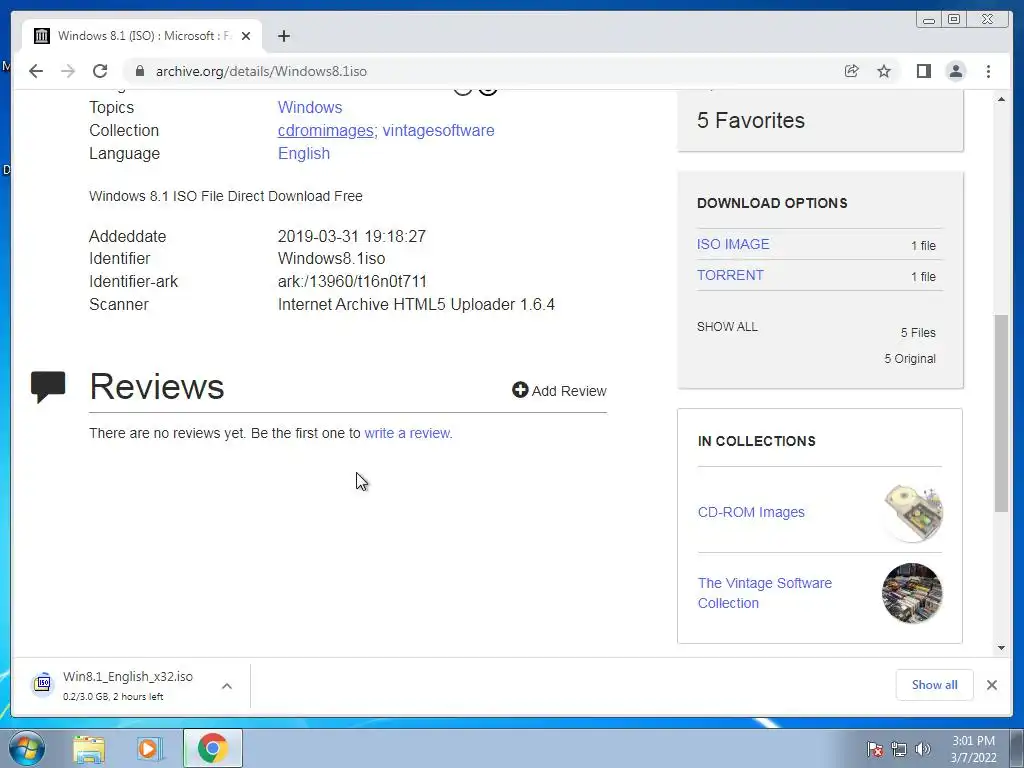This screenshot has height=768, width=1024.
Task: Click the Chrome taskbar icon
Action: click(x=213, y=748)
